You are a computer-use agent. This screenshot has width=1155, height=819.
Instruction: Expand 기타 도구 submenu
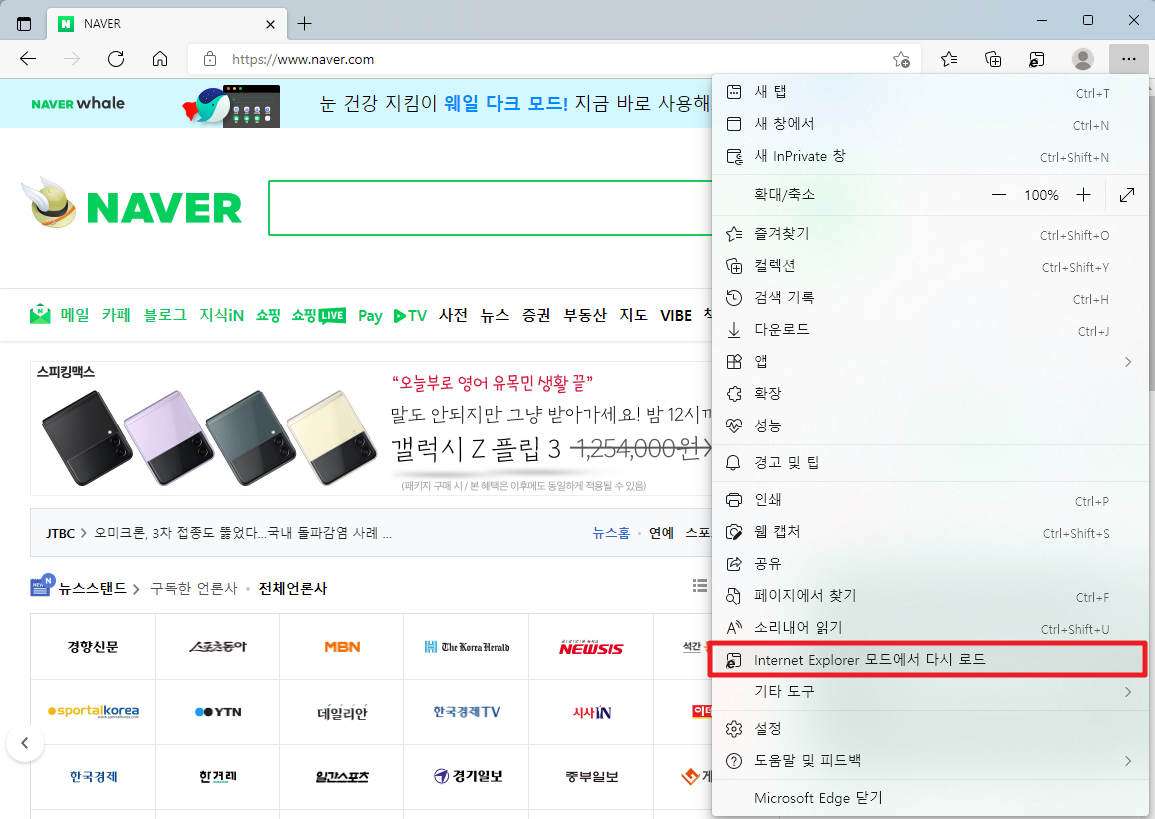(x=930, y=692)
